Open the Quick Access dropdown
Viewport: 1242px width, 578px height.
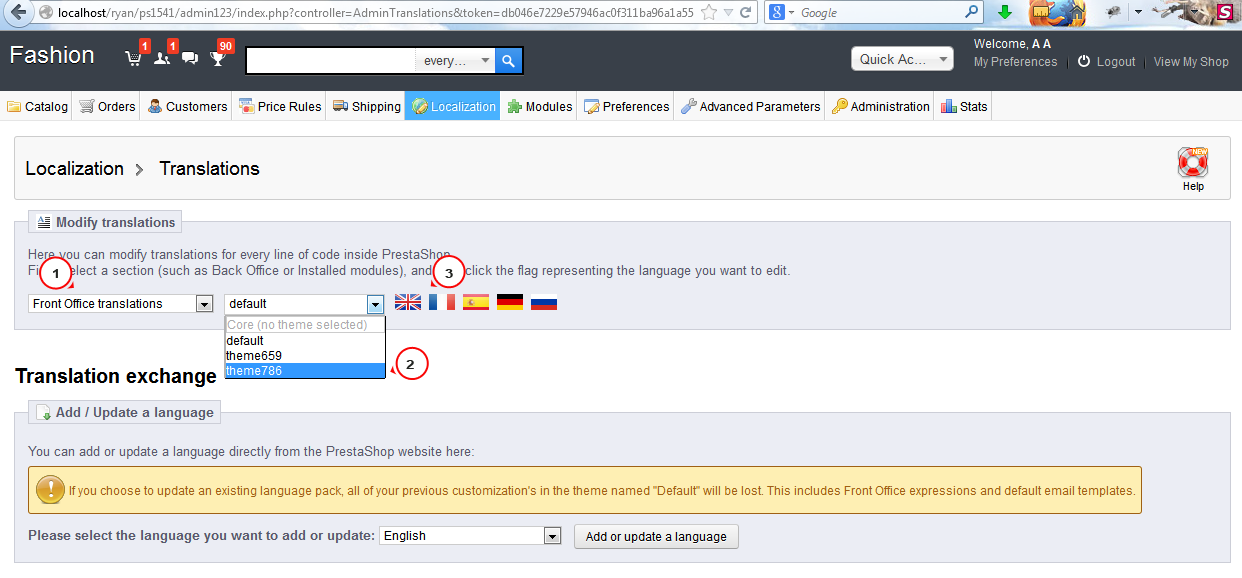coord(903,59)
